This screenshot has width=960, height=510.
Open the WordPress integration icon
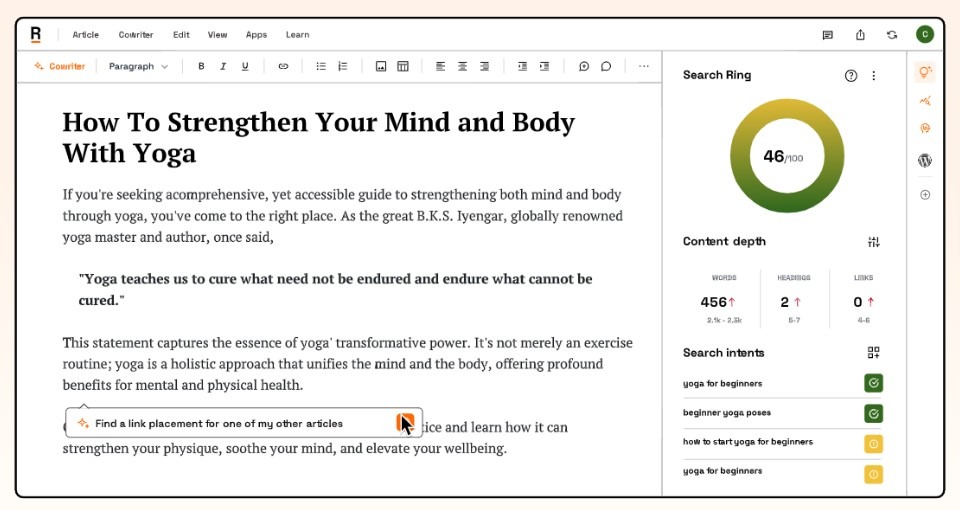[924, 160]
